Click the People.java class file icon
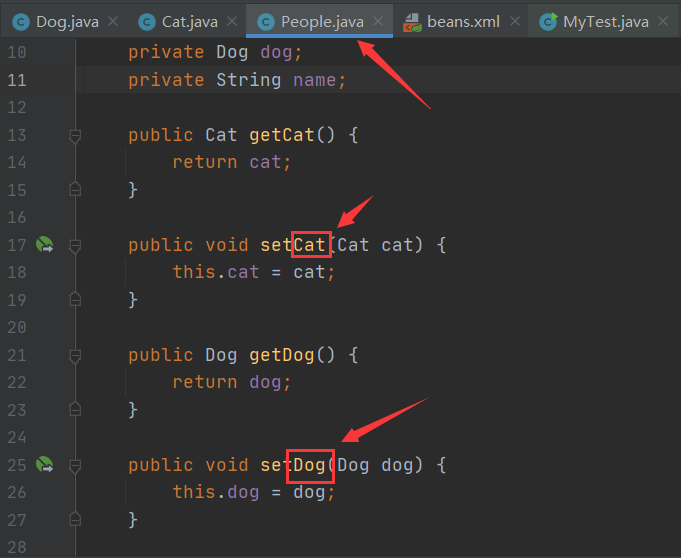Screen dimensions: 681x558 (x=266, y=22)
